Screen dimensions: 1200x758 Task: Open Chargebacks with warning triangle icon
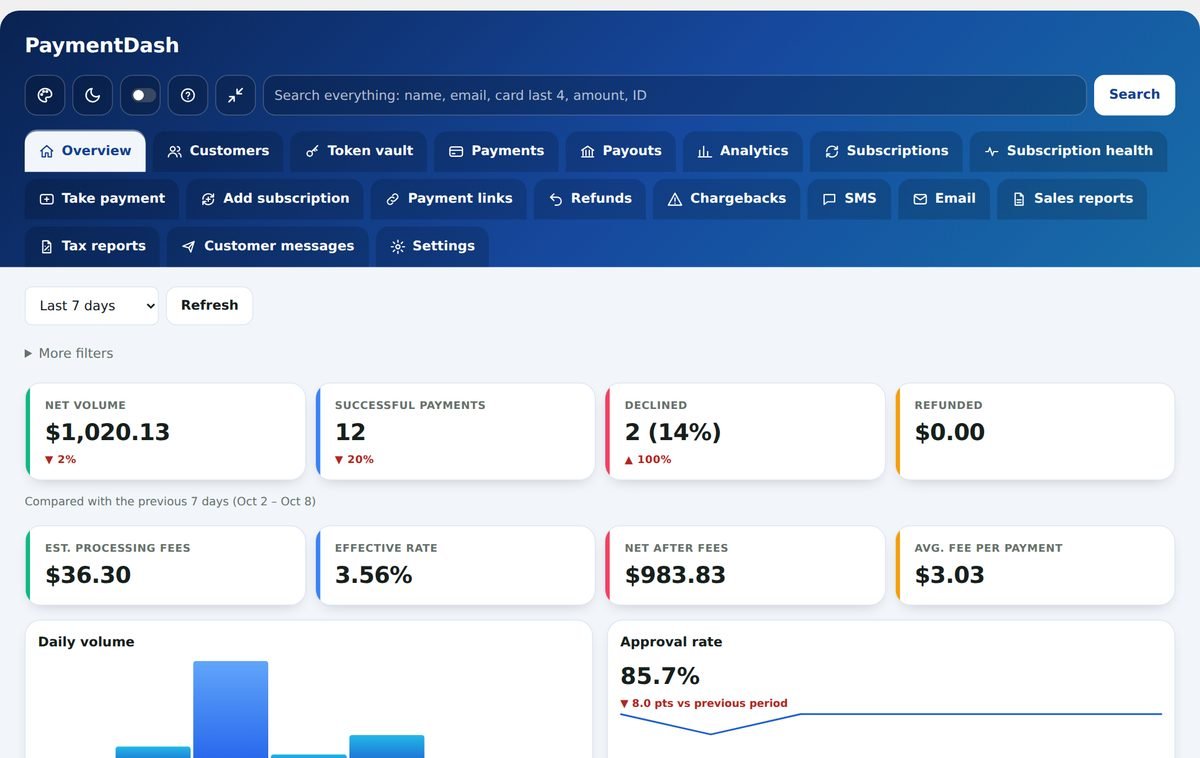point(727,199)
